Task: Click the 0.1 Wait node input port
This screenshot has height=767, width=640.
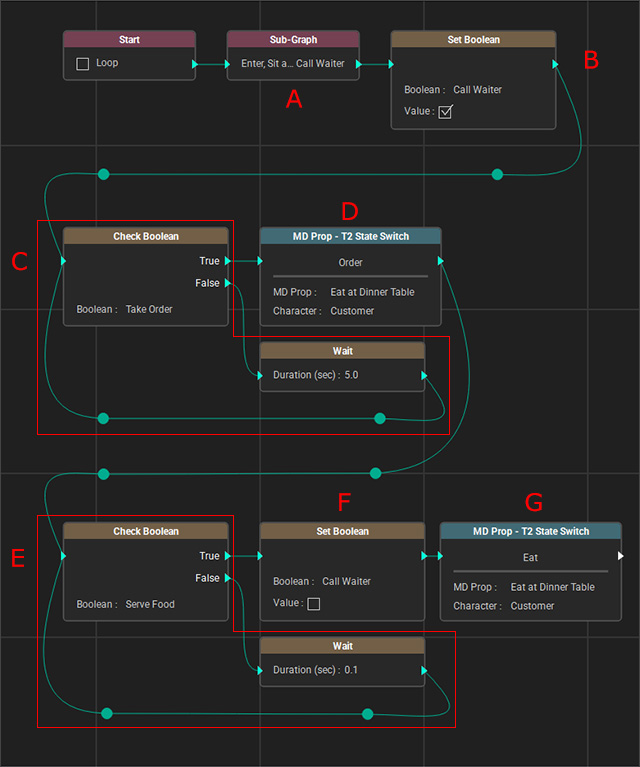Action: 260,670
